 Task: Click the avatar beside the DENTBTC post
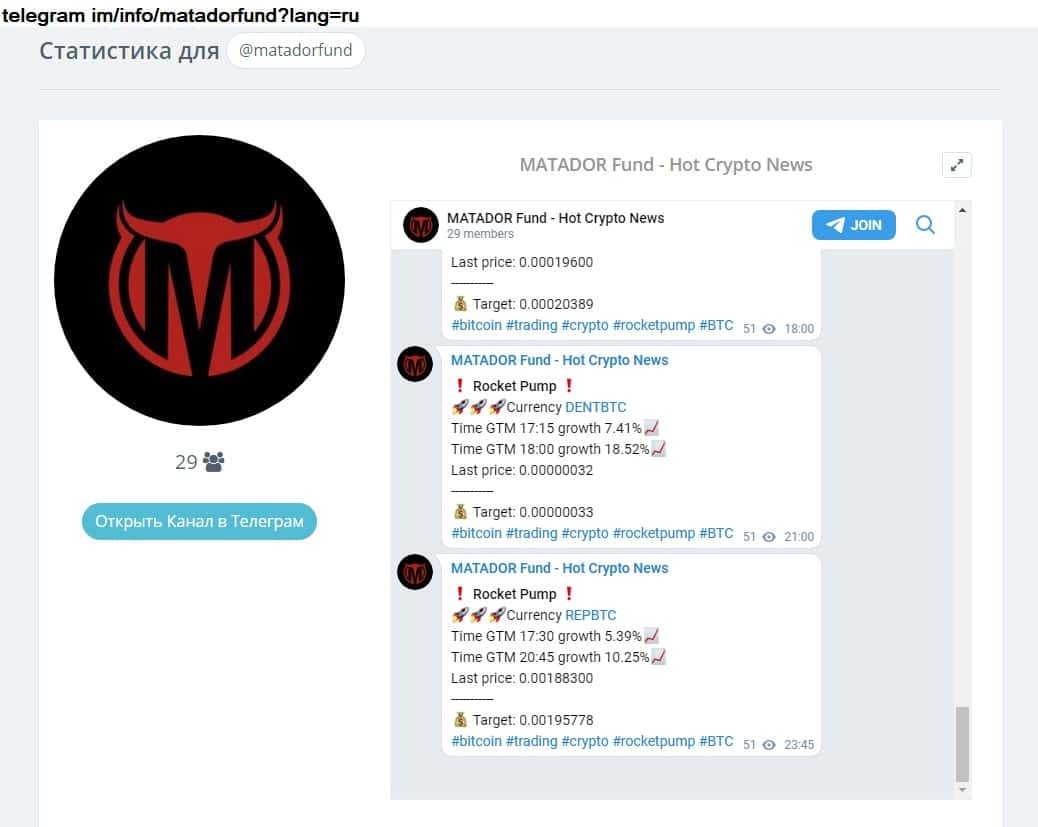click(414, 364)
